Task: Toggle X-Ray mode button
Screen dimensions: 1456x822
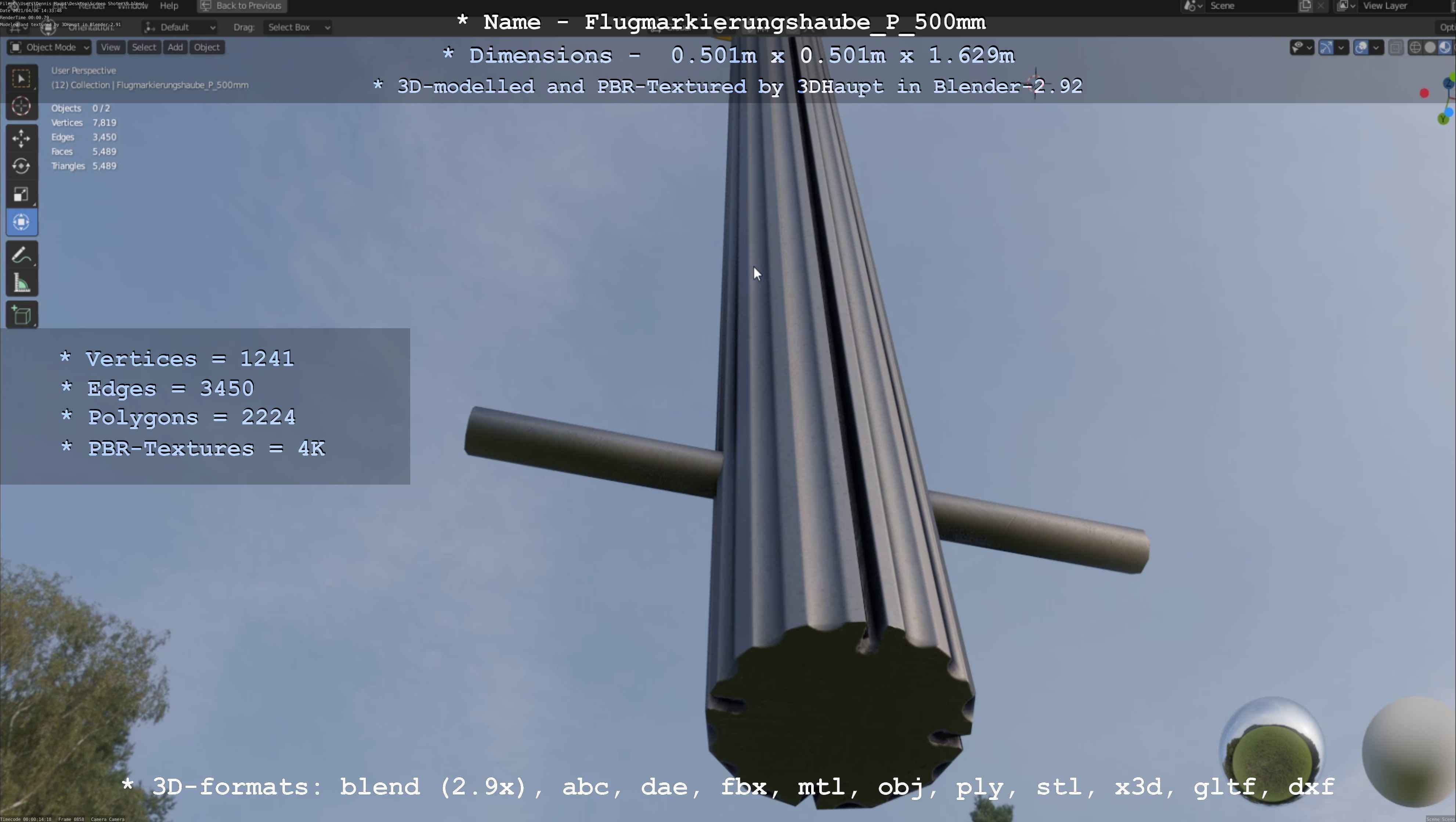Action: click(x=1395, y=47)
